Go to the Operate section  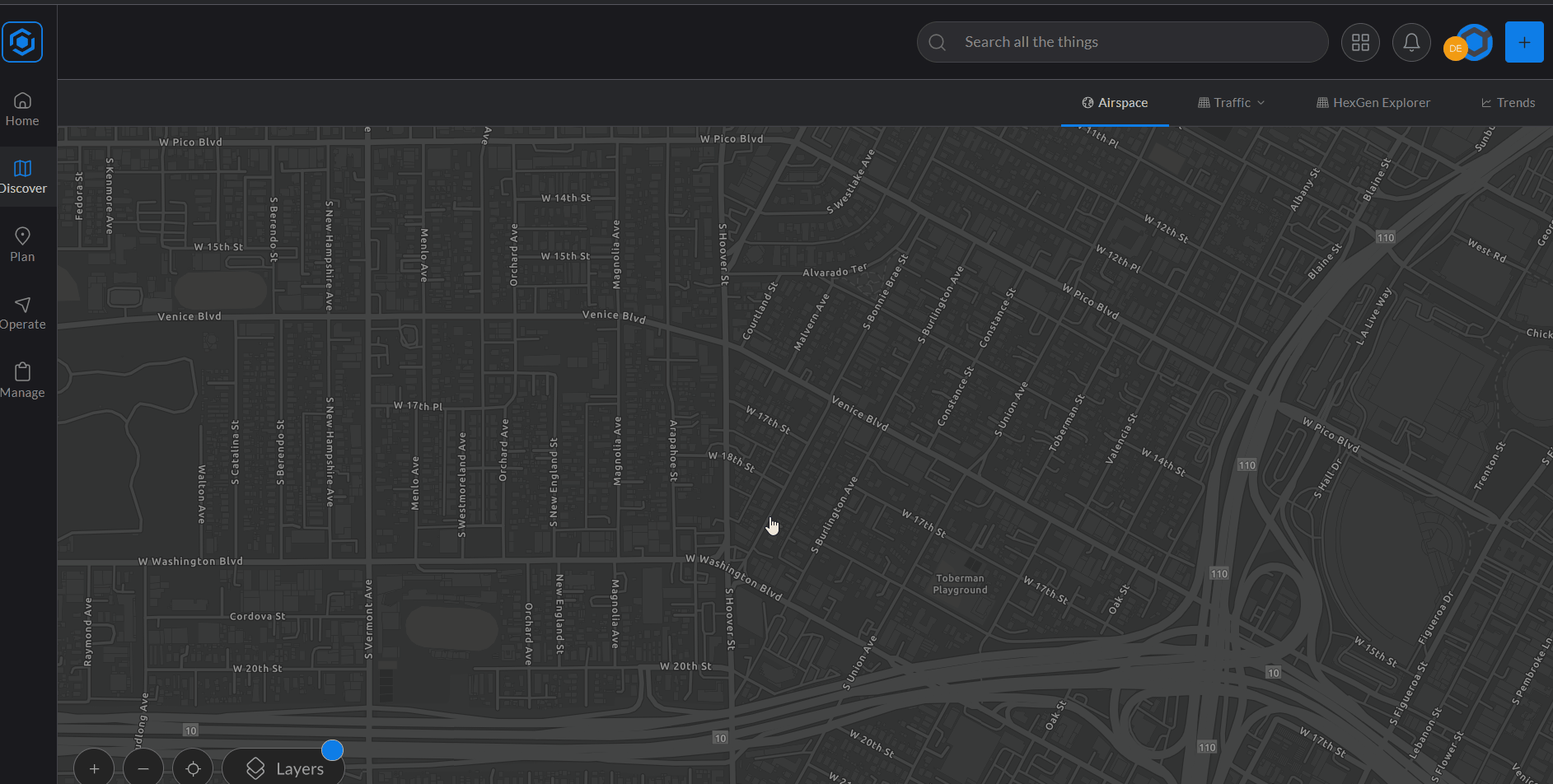coord(22,313)
